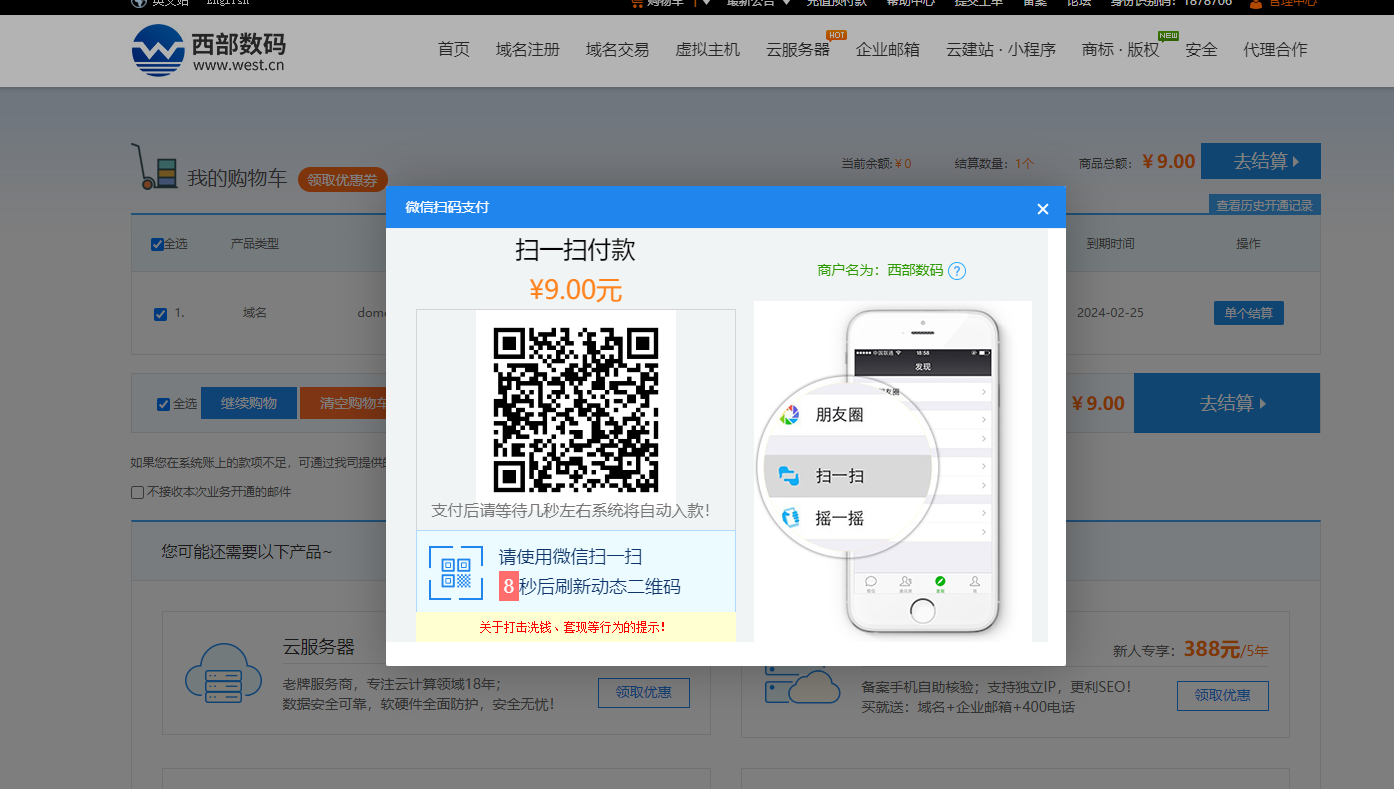Click the 结算数量 1个 text
1394x789 pixels.
pyautogui.click(x=994, y=164)
